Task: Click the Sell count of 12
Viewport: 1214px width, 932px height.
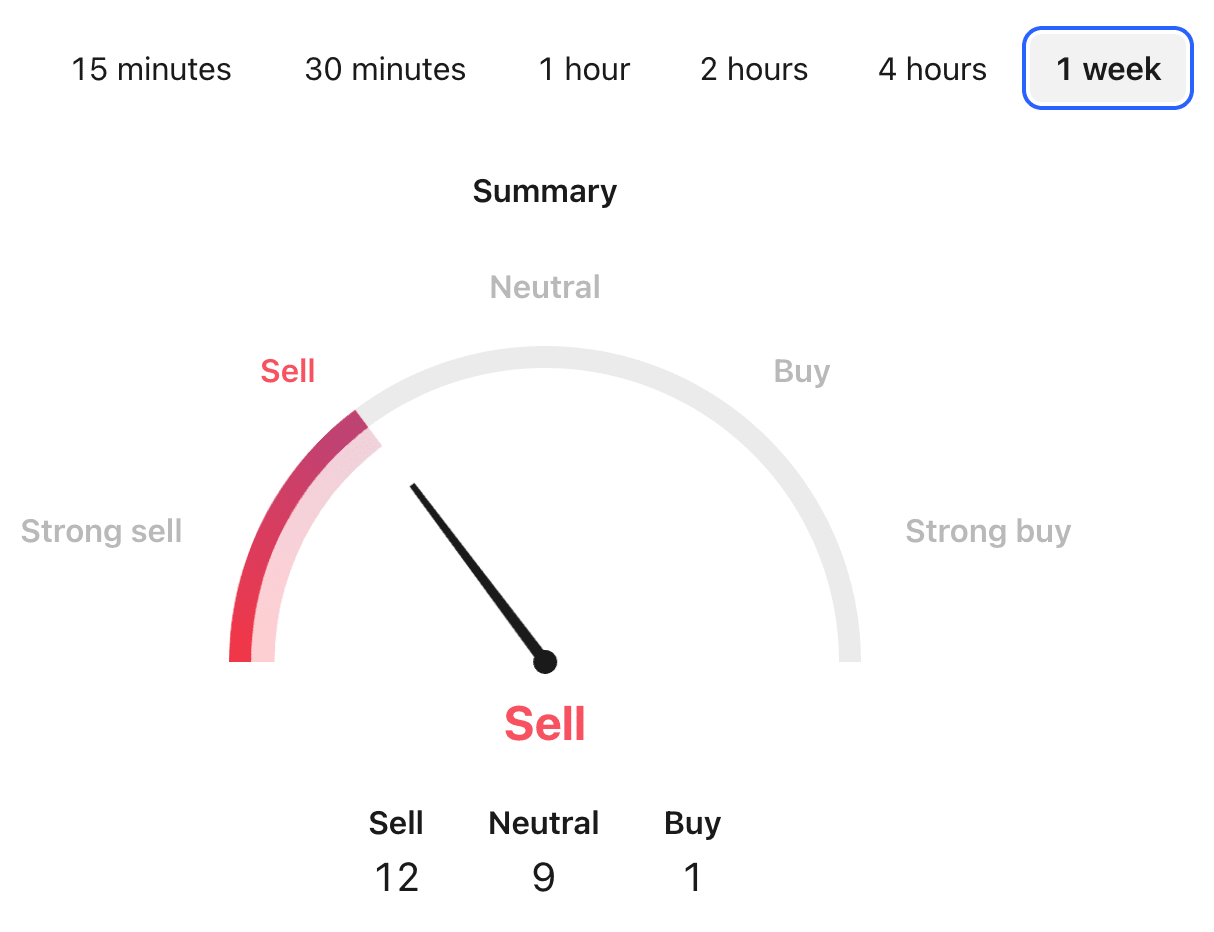Action: click(397, 877)
